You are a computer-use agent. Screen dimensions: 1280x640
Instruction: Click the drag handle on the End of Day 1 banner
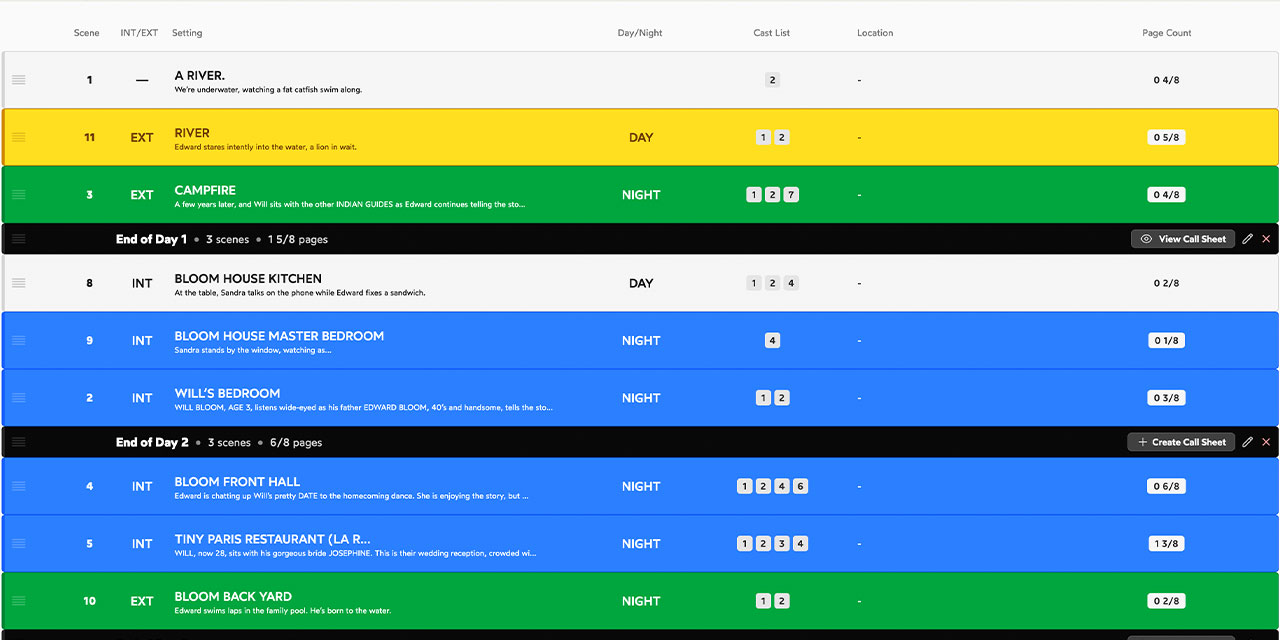[x=18, y=239]
